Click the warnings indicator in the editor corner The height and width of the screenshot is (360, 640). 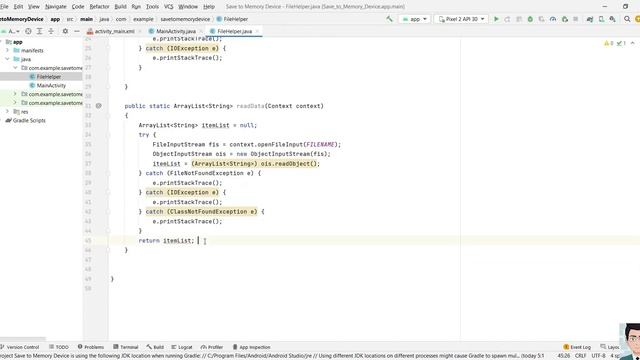click(x=609, y=43)
